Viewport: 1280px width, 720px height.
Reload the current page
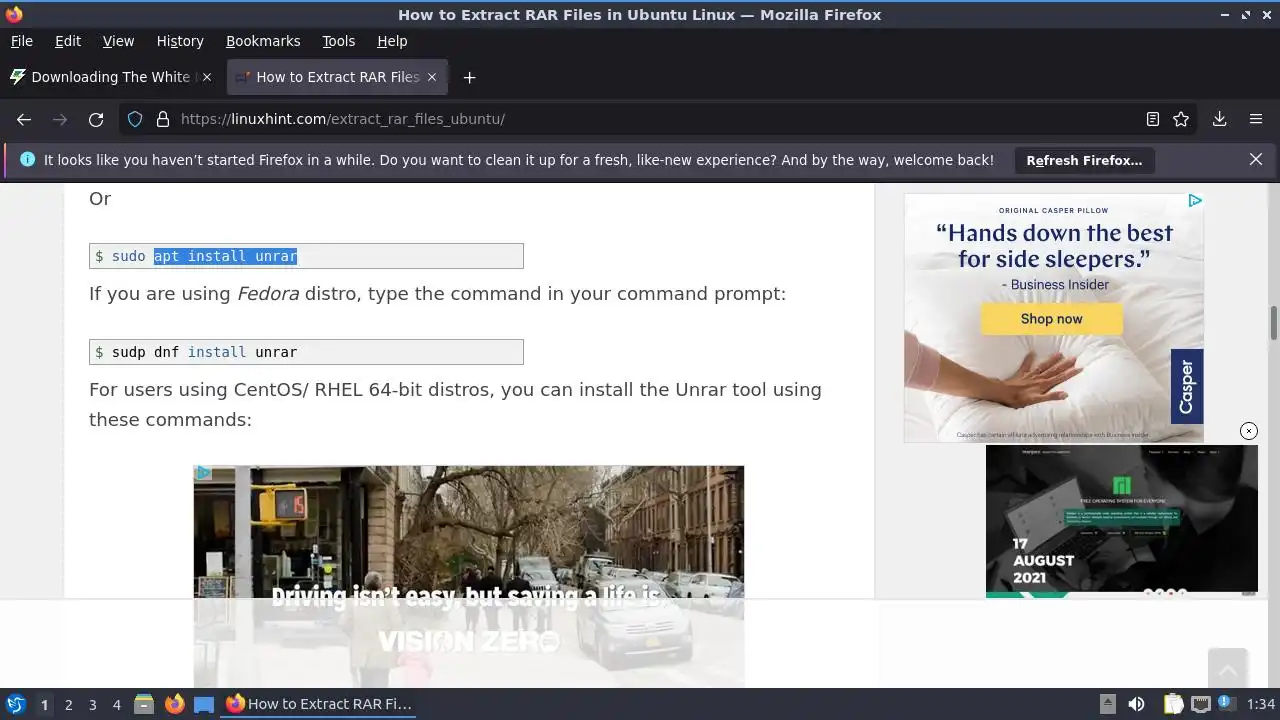tap(96, 119)
